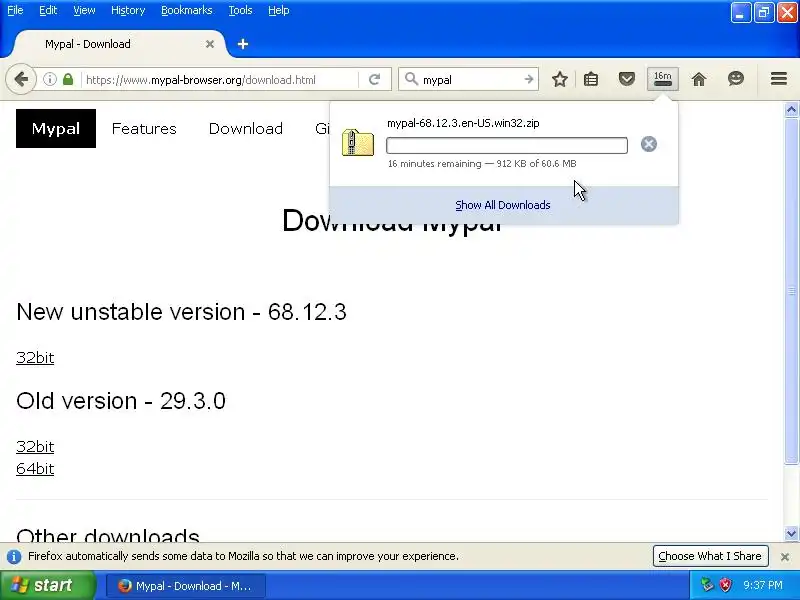The image size is (800, 600).
Task: Click 32bit link under old version 29.3.0
Action: (35, 446)
